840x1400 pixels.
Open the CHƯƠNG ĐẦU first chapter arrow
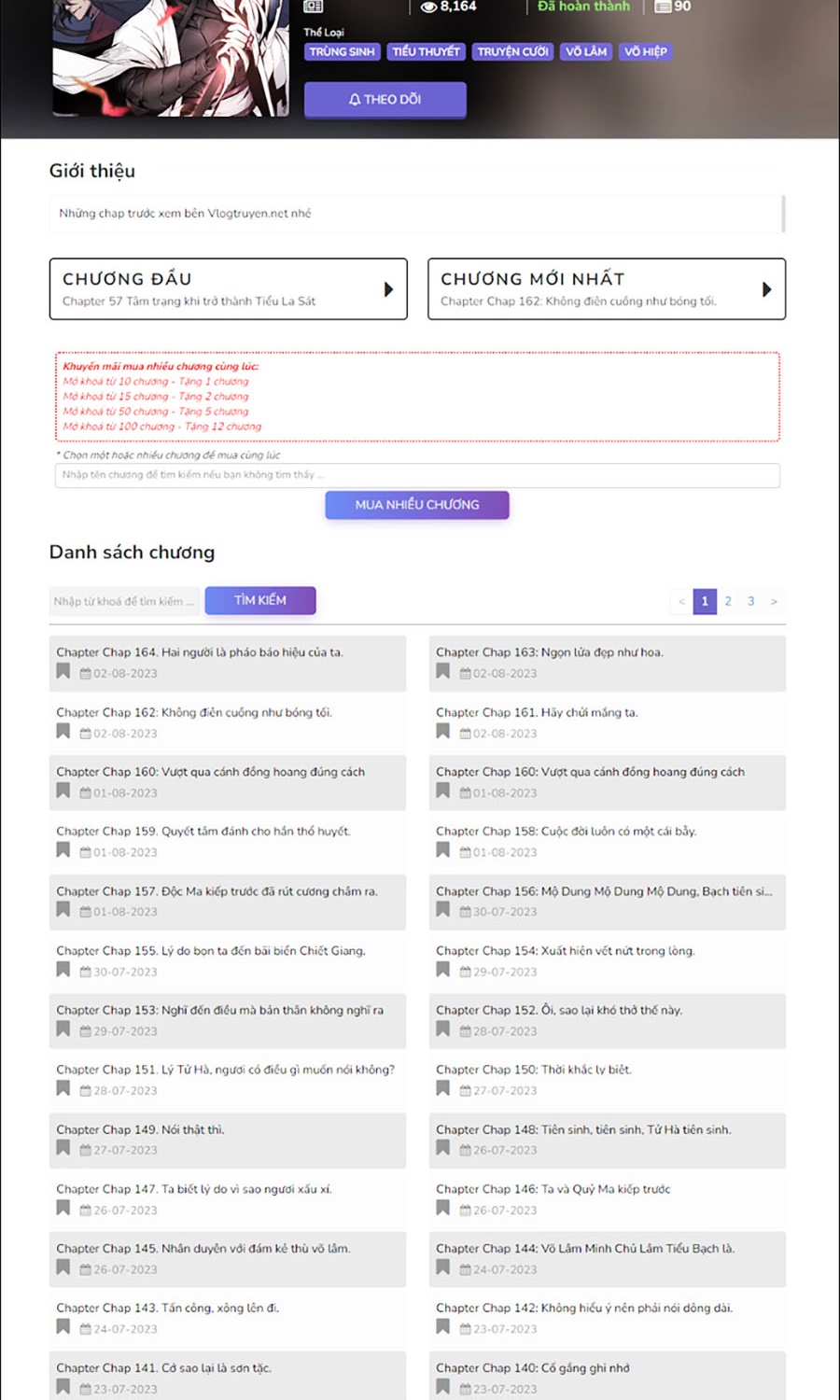[388, 289]
